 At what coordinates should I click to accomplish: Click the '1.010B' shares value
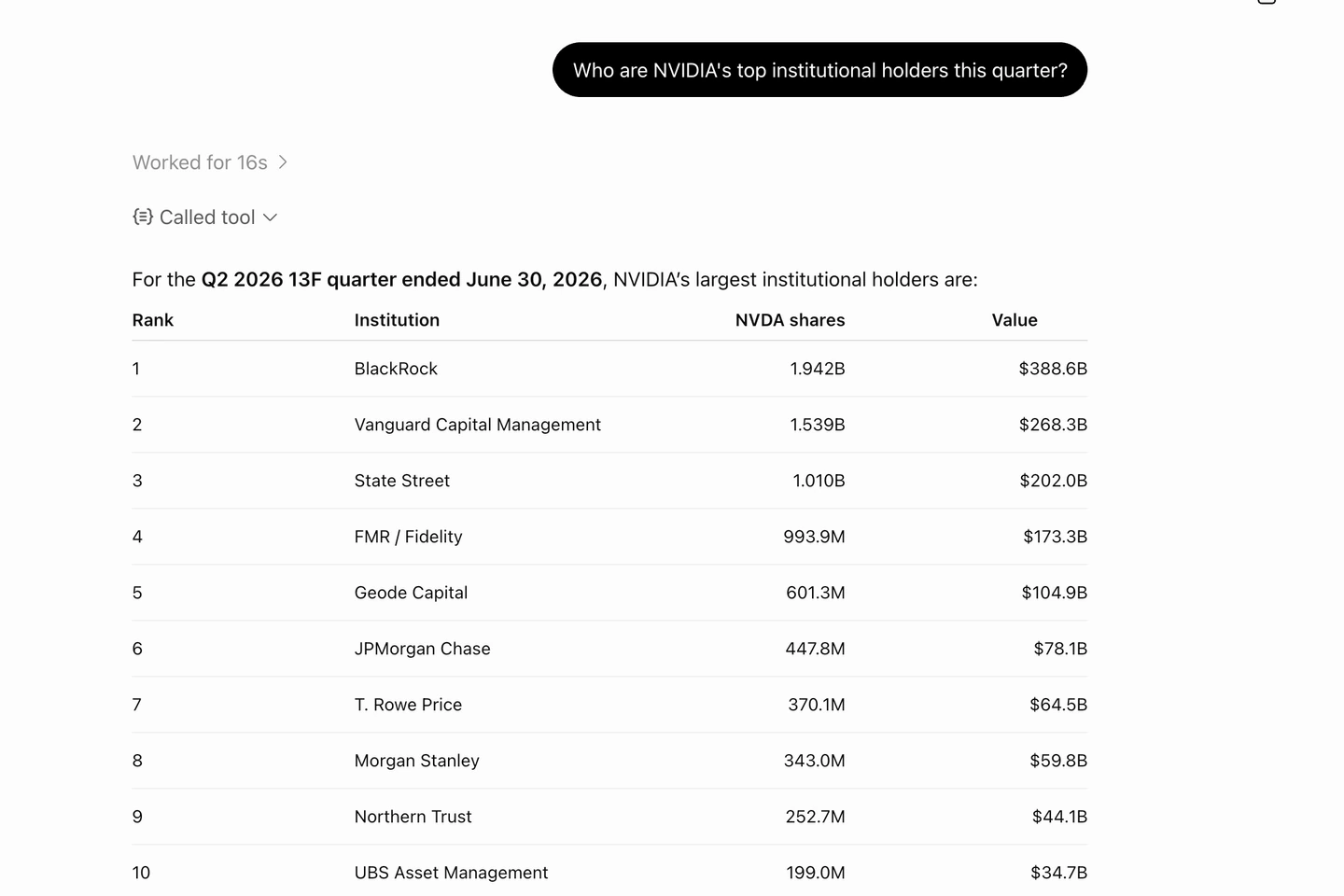point(819,481)
